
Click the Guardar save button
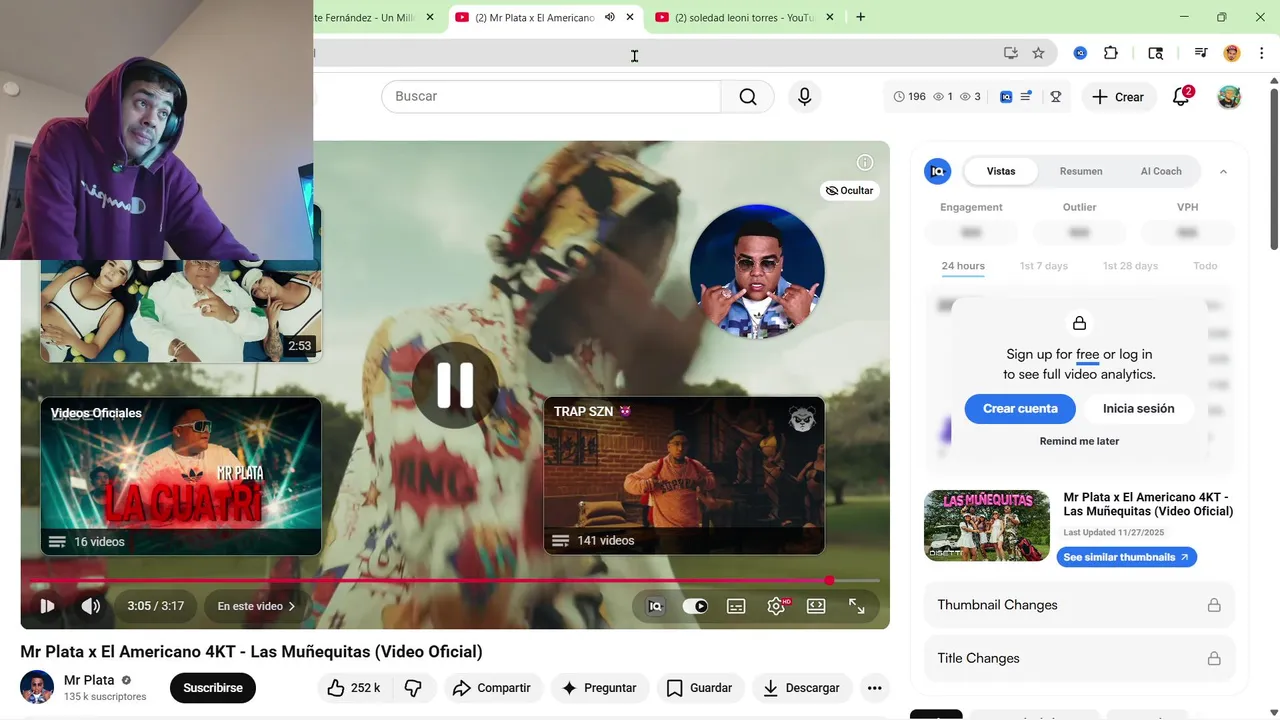pyautogui.click(x=699, y=688)
